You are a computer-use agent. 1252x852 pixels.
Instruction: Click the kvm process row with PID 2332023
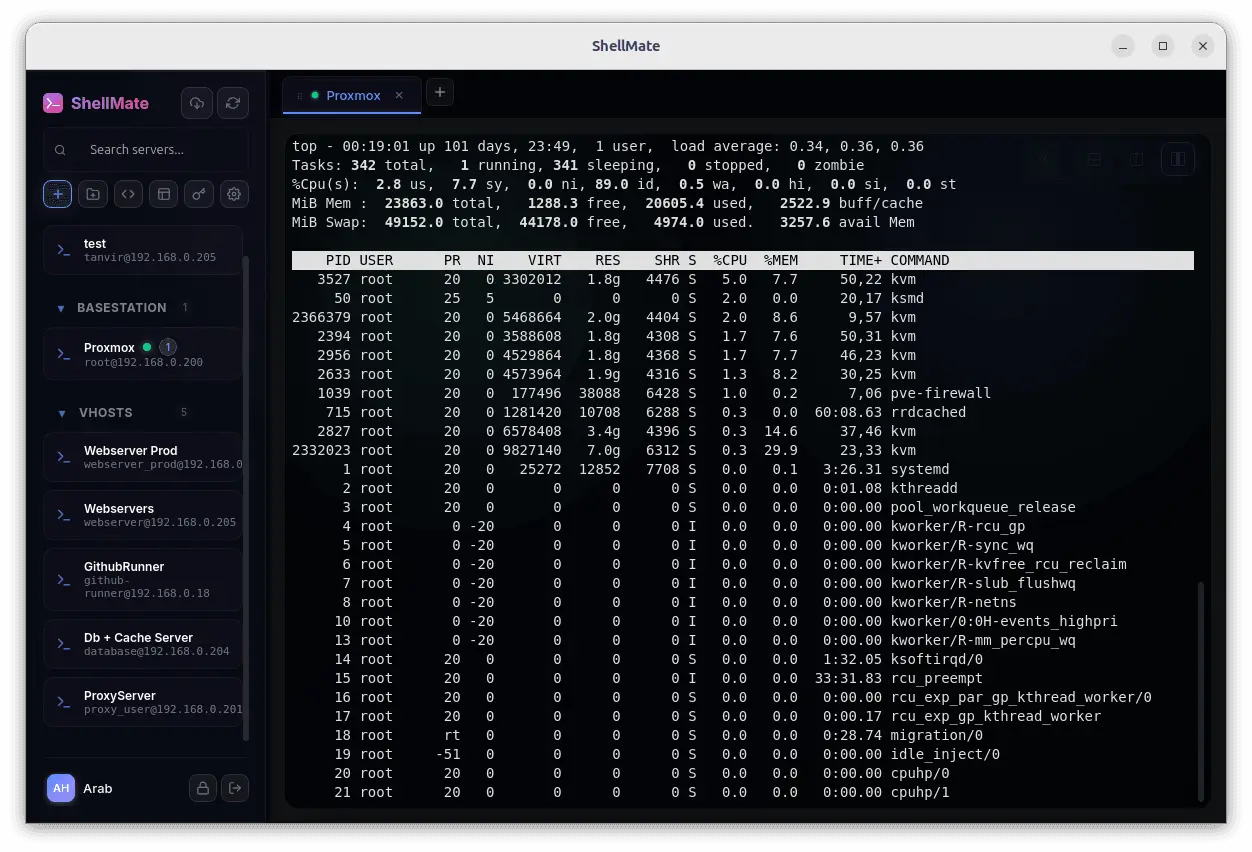tap(742, 450)
